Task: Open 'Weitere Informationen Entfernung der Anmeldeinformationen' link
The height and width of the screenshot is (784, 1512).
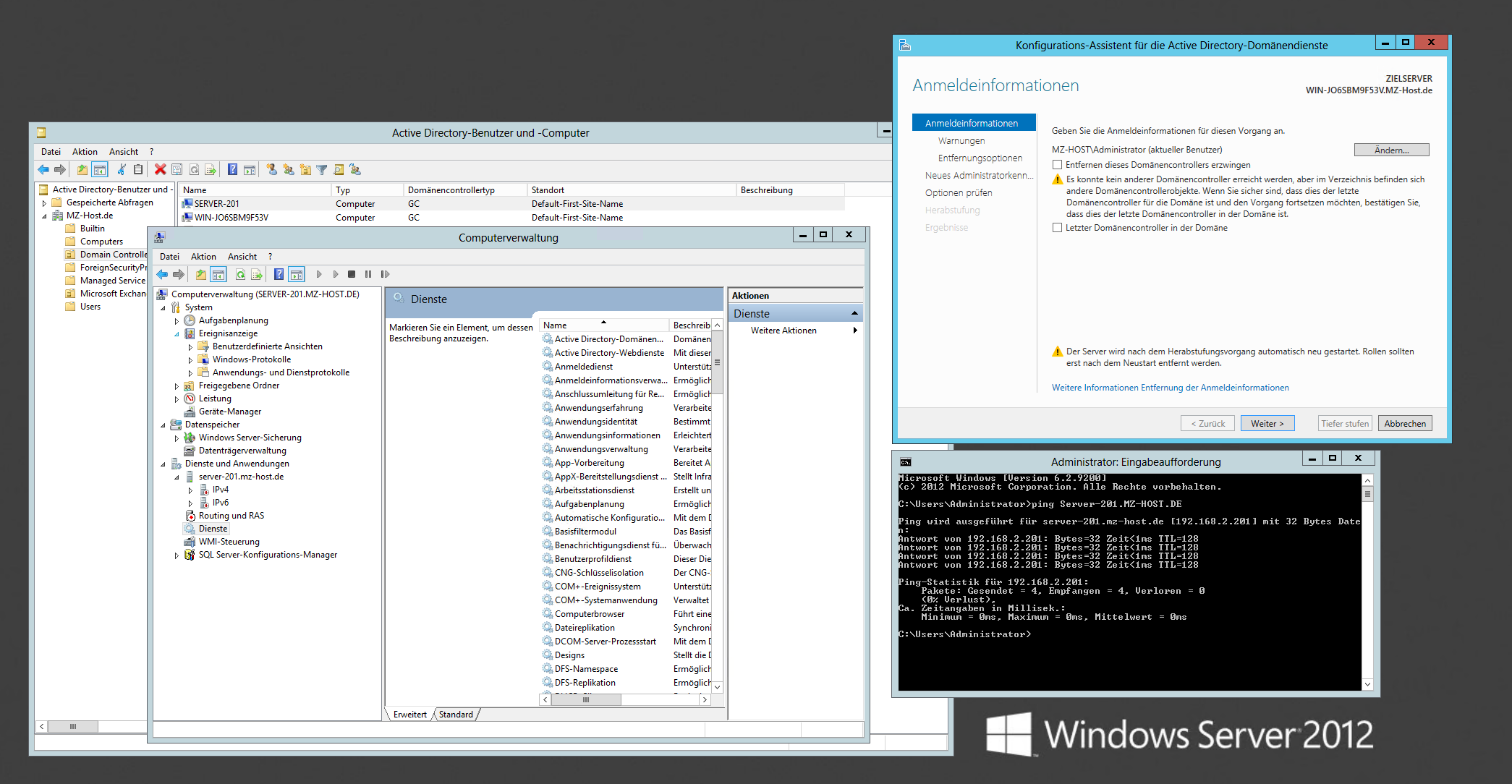Action: 1170,388
